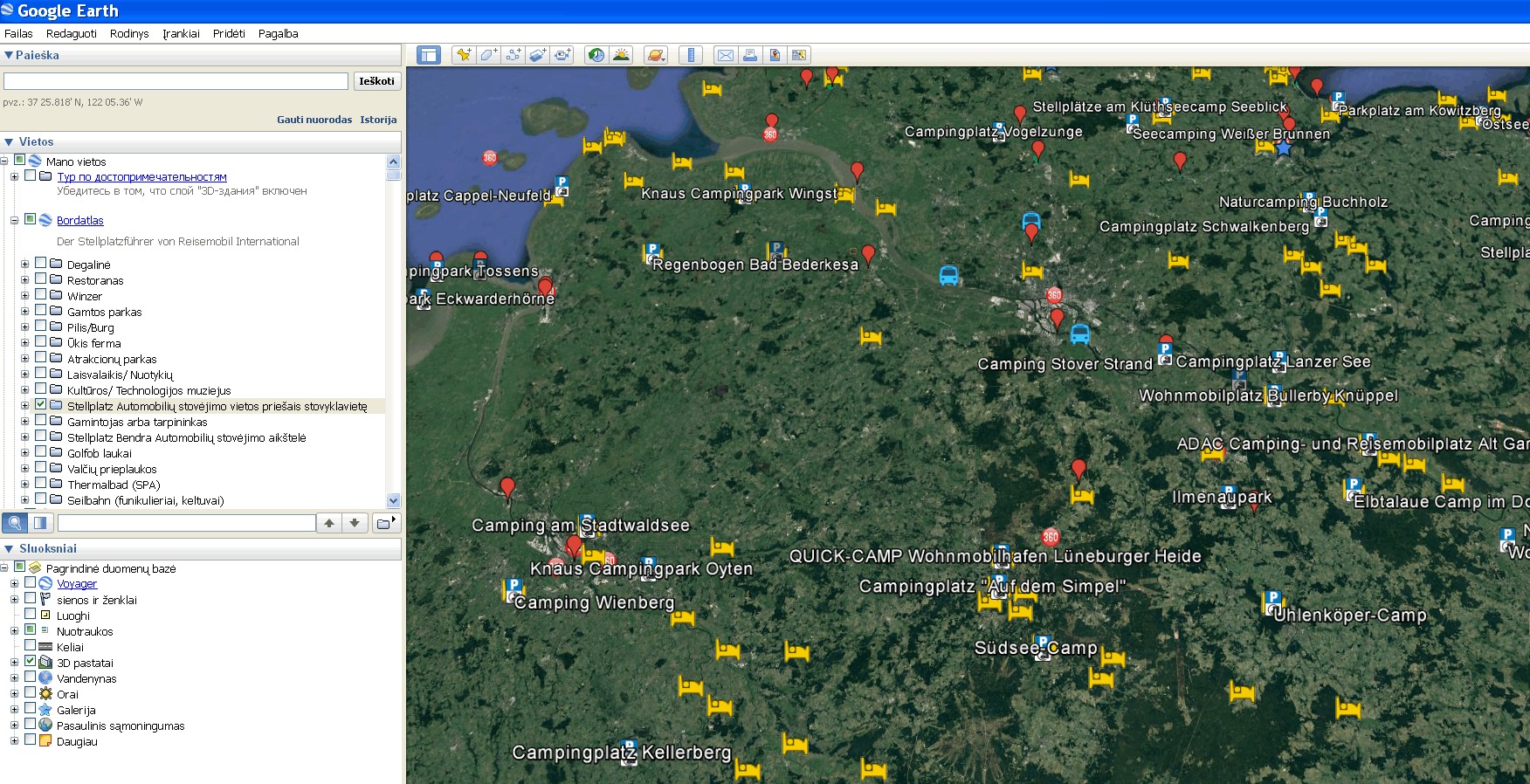This screenshot has height=784, width=1530.
Task: Expand the Nuotraukos layer
Action: pos(14,630)
